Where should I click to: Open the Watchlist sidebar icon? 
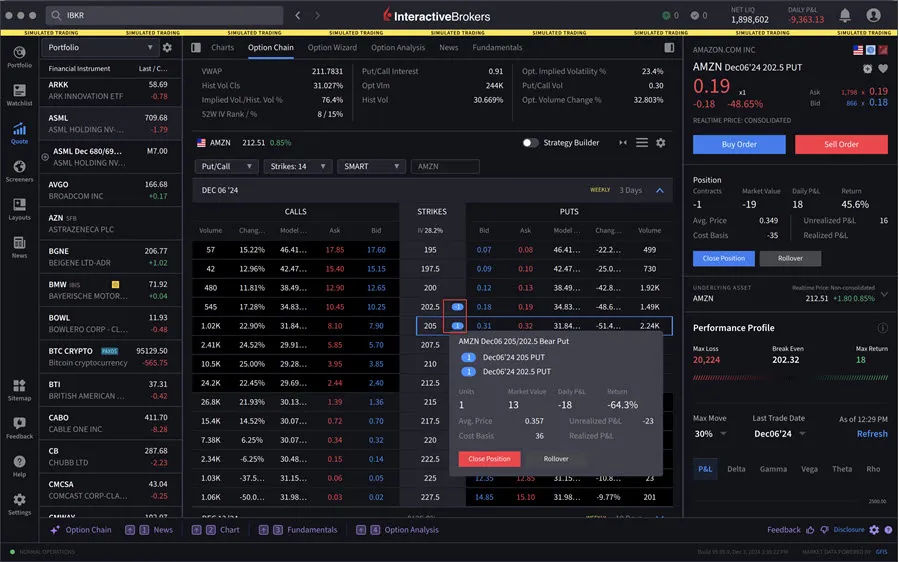[x=19, y=95]
